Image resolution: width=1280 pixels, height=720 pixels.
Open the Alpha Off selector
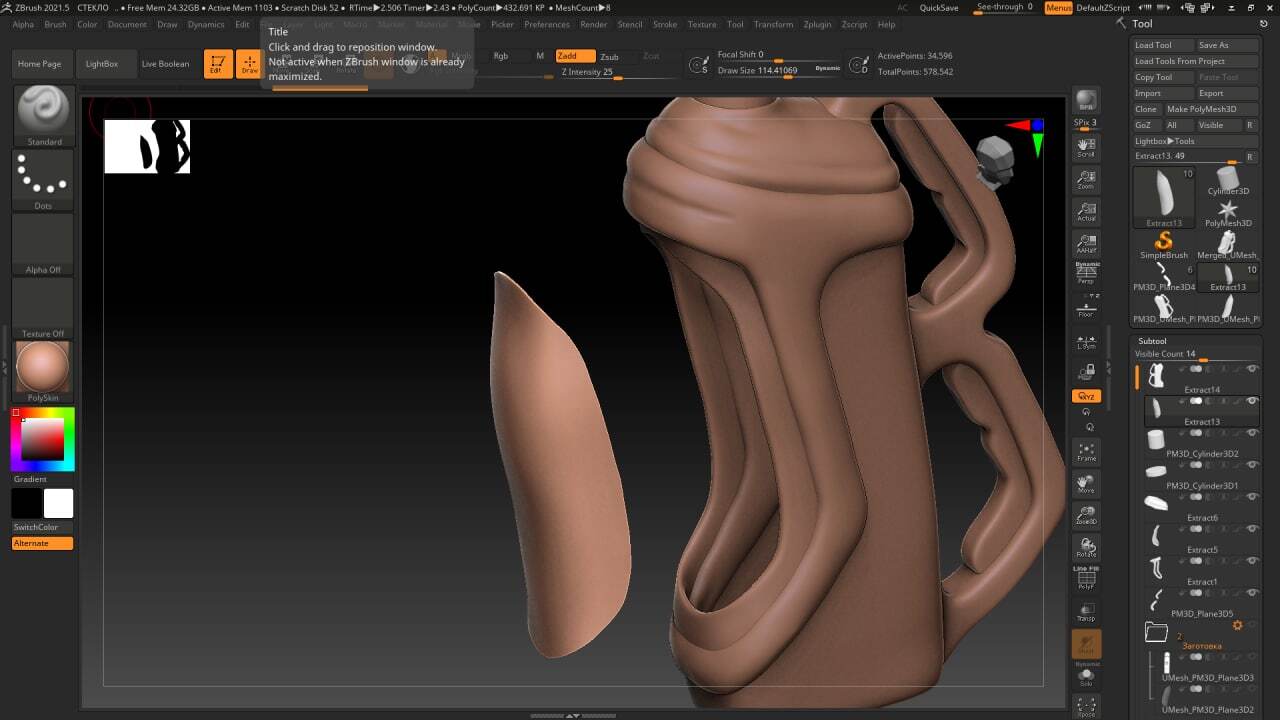coord(43,244)
